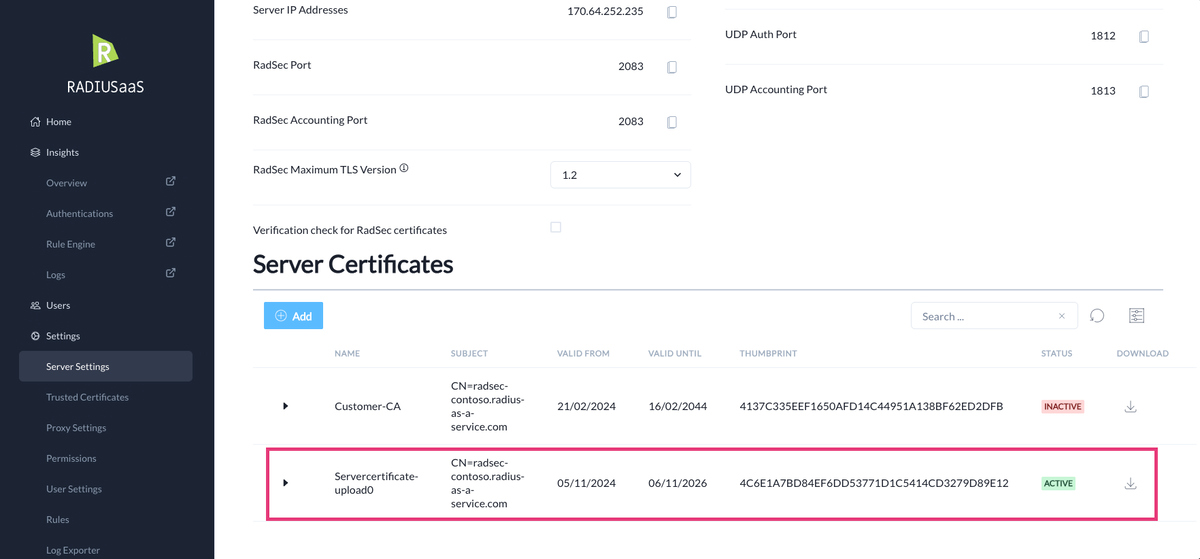Screen dimensions: 1200x559
Task: Copy the UDP Accounting Port value
Action: click(1144, 91)
